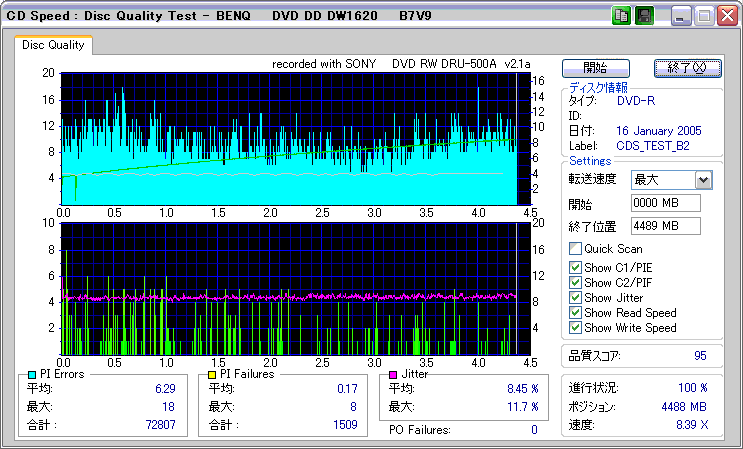The height and width of the screenshot is (449, 743).
Task: Click the 開始 start position MB field
Action: point(665,203)
